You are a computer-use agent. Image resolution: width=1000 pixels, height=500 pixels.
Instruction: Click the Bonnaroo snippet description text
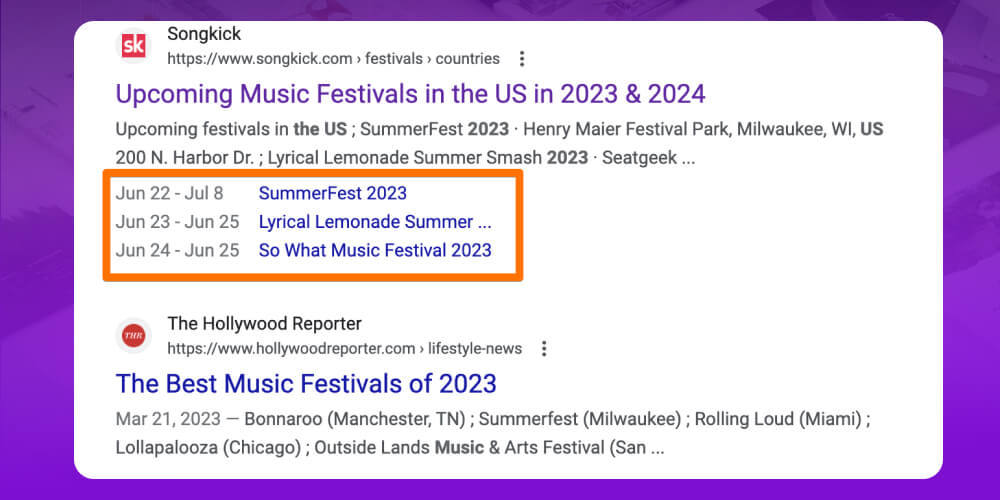pos(494,434)
